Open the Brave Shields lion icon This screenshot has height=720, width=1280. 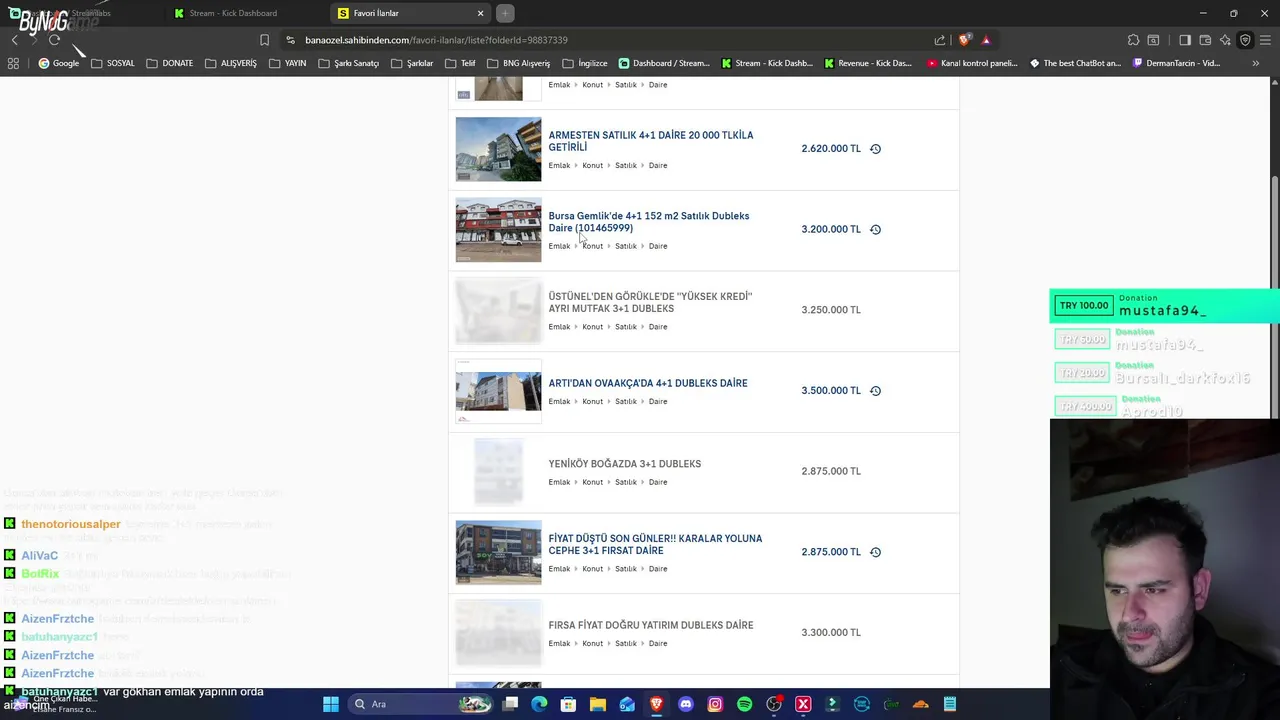(x=964, y=40)
